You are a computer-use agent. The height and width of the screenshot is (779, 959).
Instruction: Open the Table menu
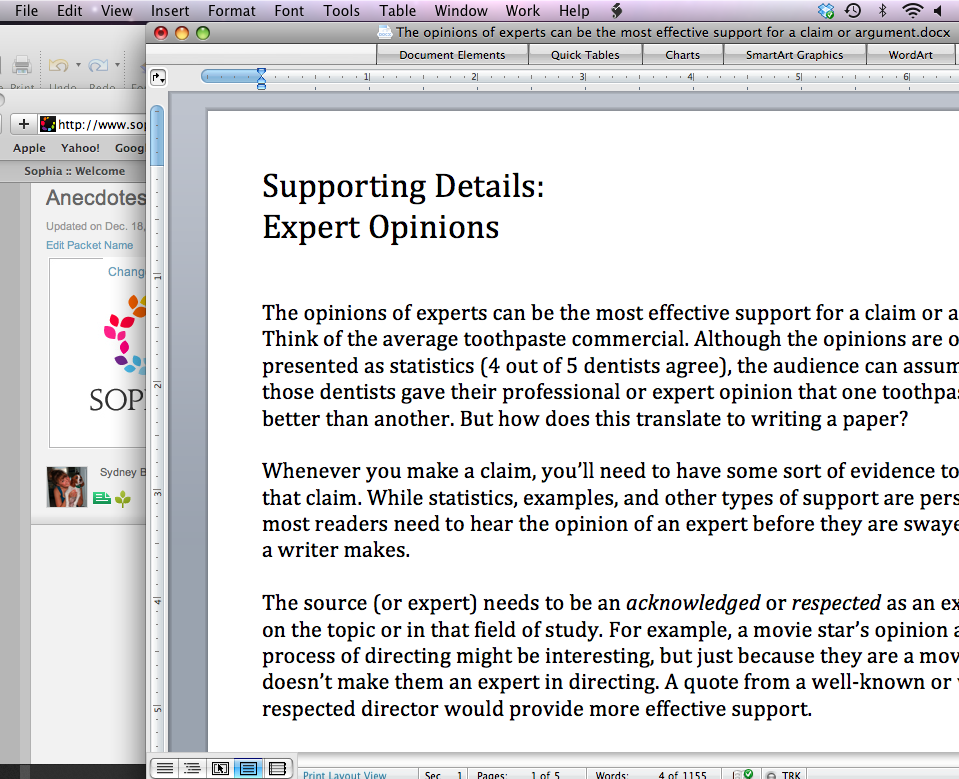tap(398, 11)
